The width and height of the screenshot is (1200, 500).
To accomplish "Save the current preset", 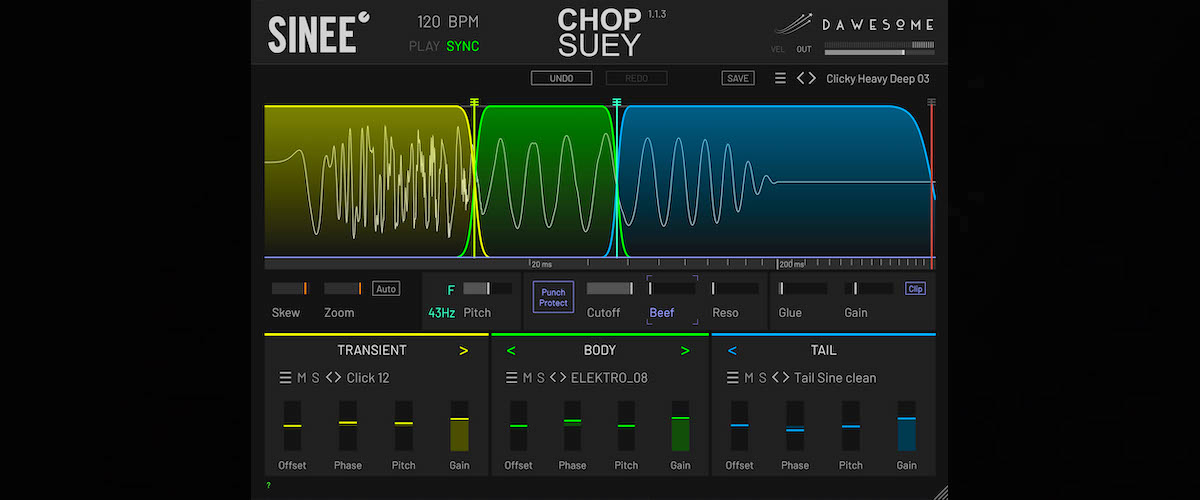I will point(738,78).
